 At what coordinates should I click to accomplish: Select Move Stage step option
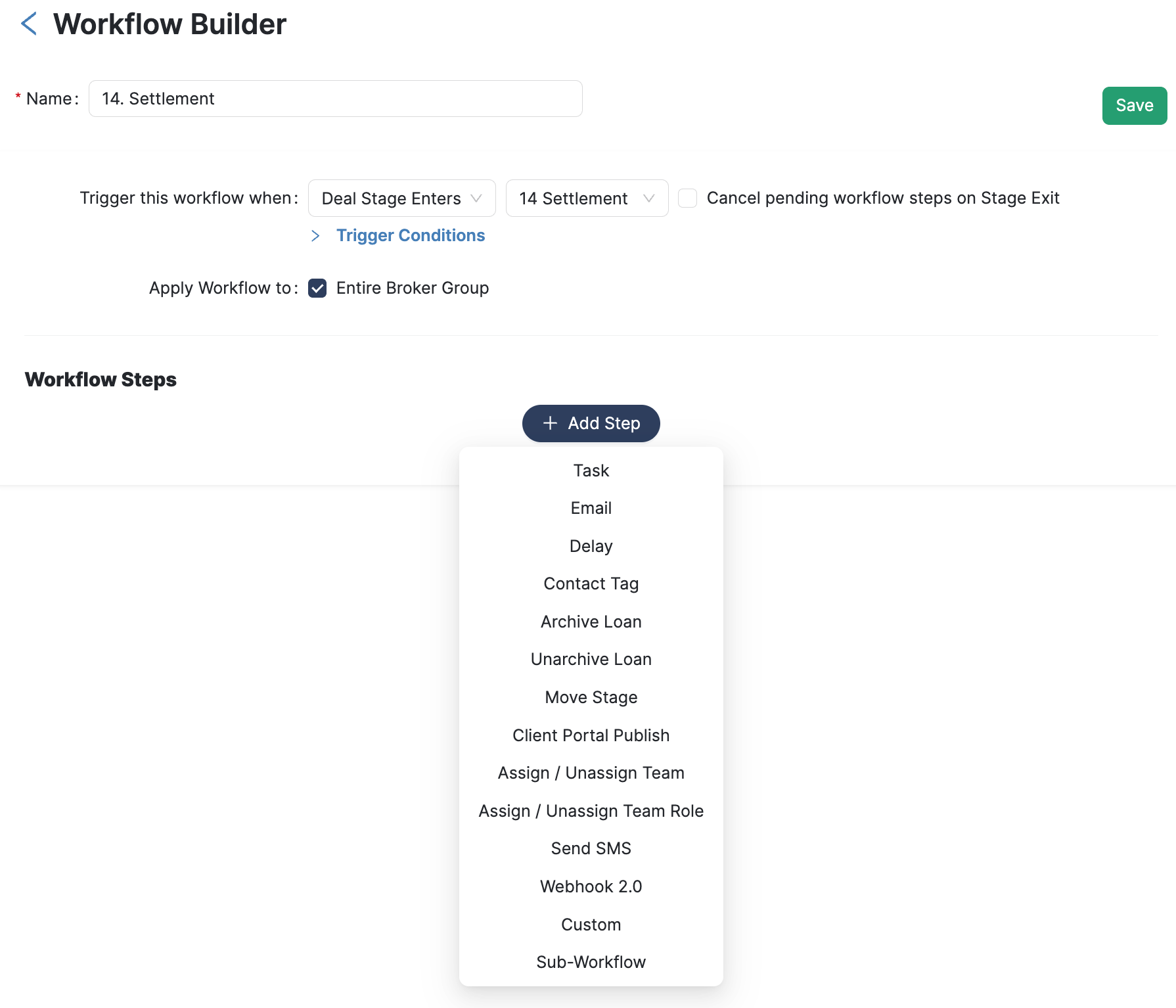pos(591,697)
